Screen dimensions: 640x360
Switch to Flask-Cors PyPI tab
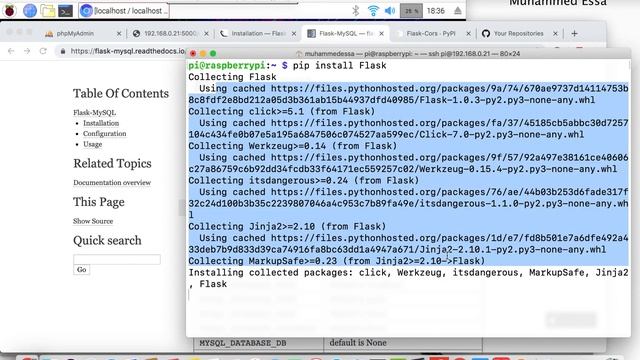point(431,33)
